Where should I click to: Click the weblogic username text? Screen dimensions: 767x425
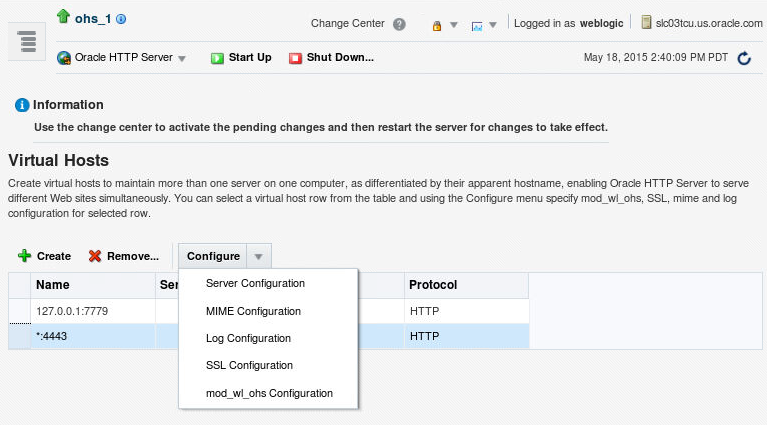[601, 23]
